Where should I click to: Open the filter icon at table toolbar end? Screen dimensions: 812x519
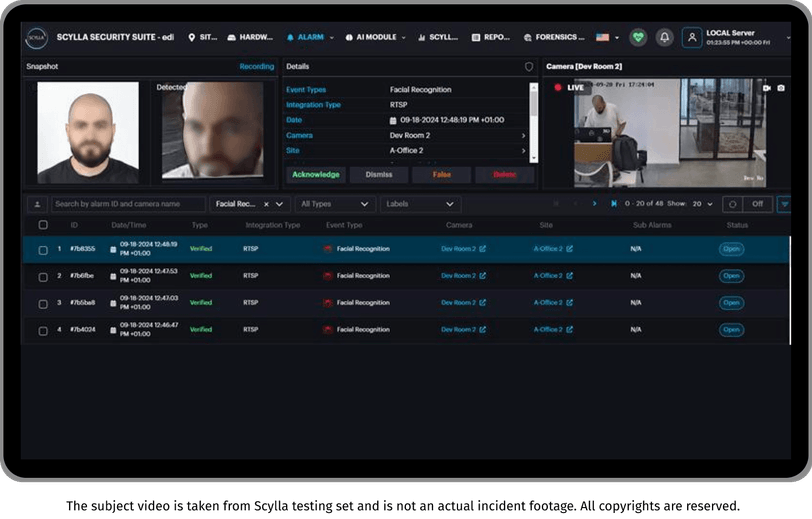tap(784, 204)
